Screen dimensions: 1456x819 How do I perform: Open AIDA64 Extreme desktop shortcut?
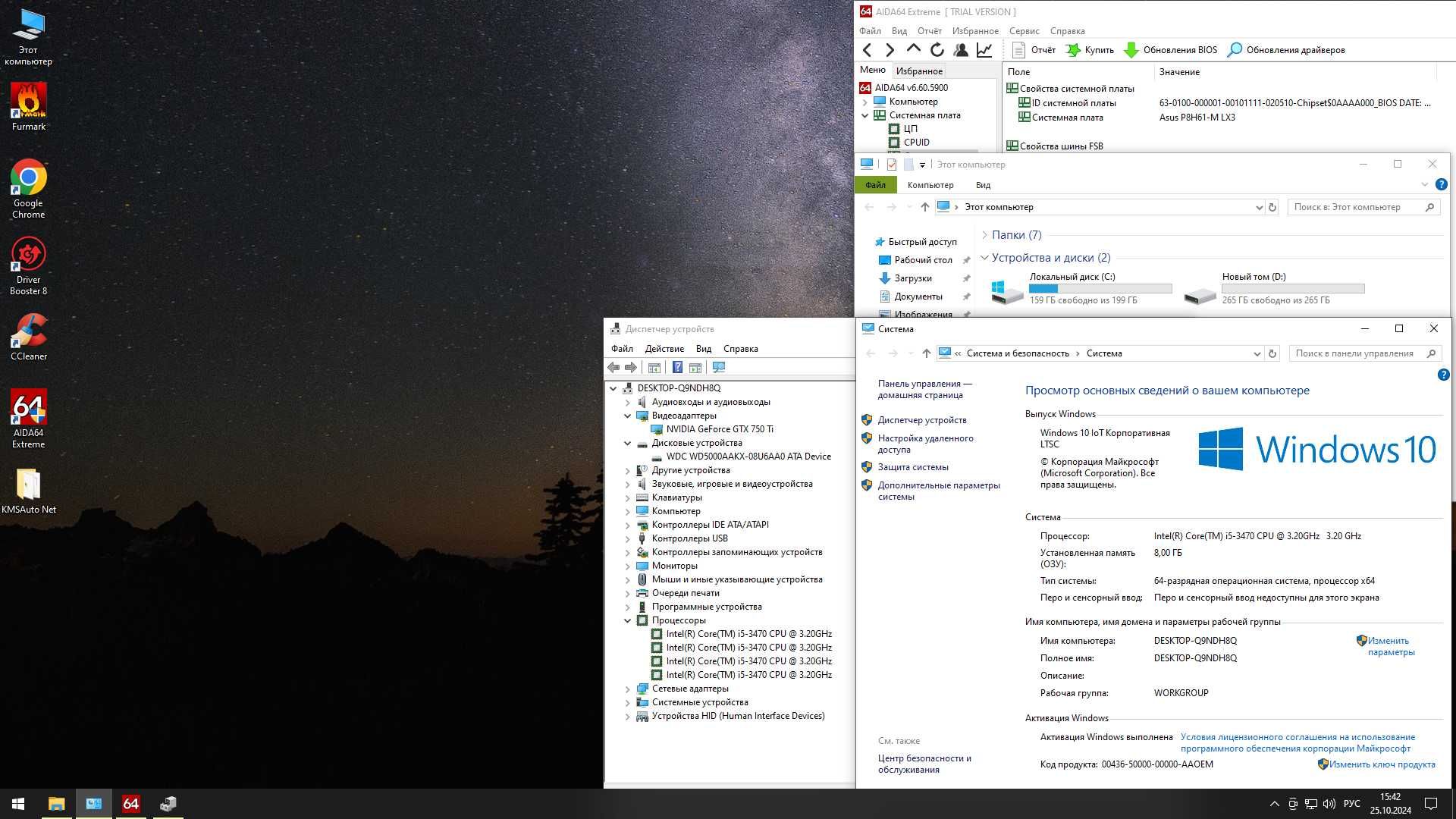(x=29, y=419)
